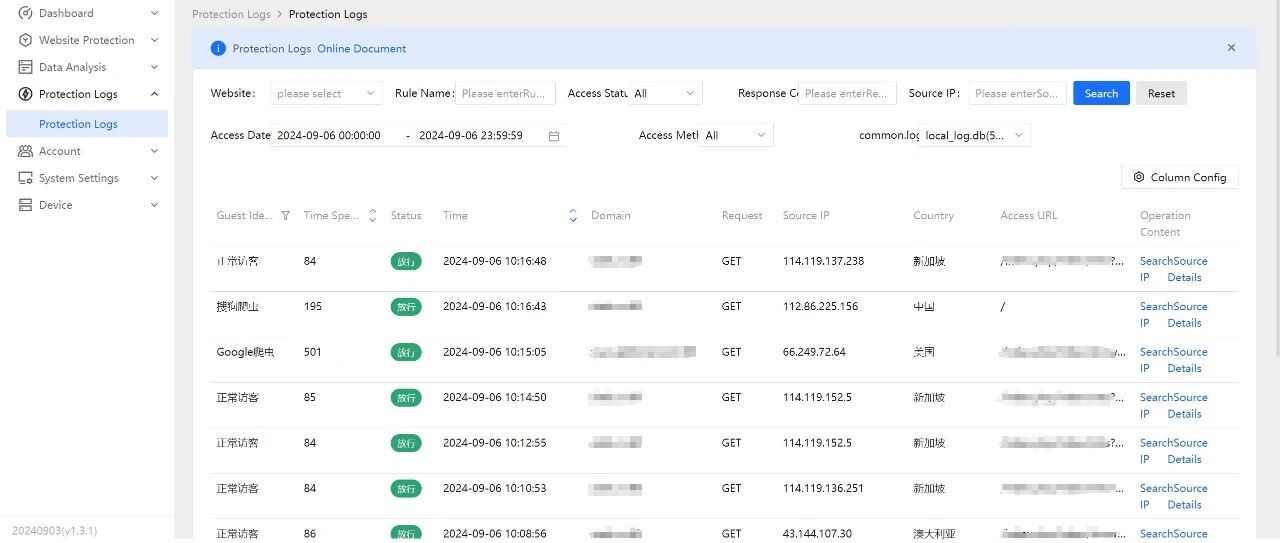
Task: Click the timestamp 2024-09-06 10:10:53
Action: (494, 489)
